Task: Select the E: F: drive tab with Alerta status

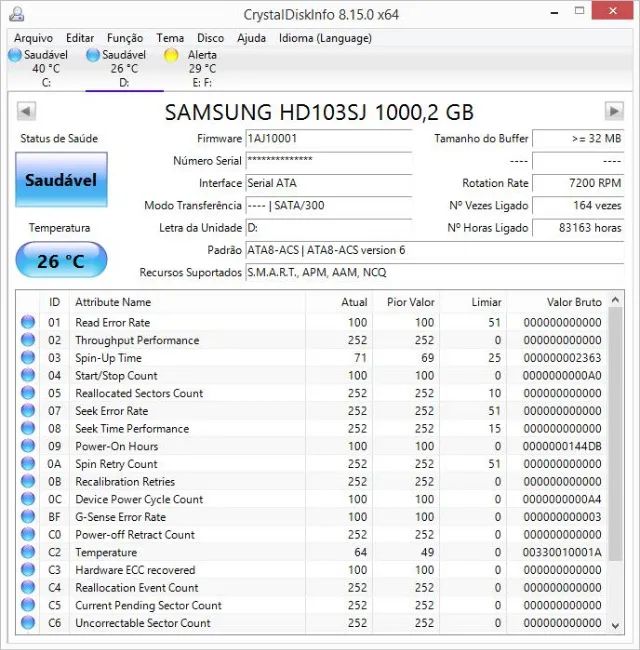Action: click(202, 68)
